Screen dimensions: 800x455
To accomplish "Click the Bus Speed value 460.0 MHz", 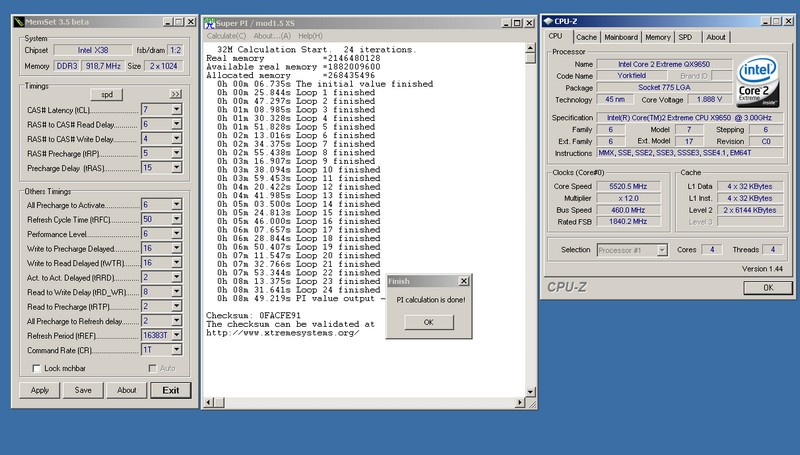I will pyautogui.click(x=628, y=210).
